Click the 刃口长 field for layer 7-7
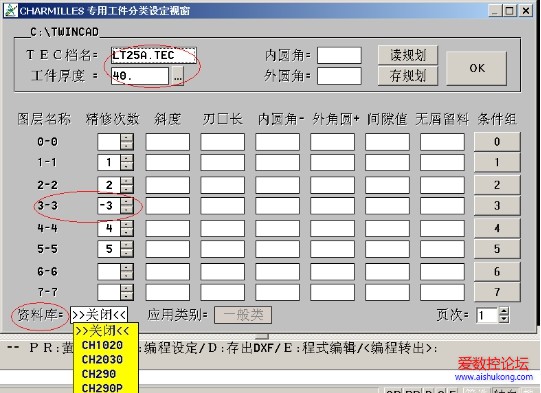 [223, 292]
